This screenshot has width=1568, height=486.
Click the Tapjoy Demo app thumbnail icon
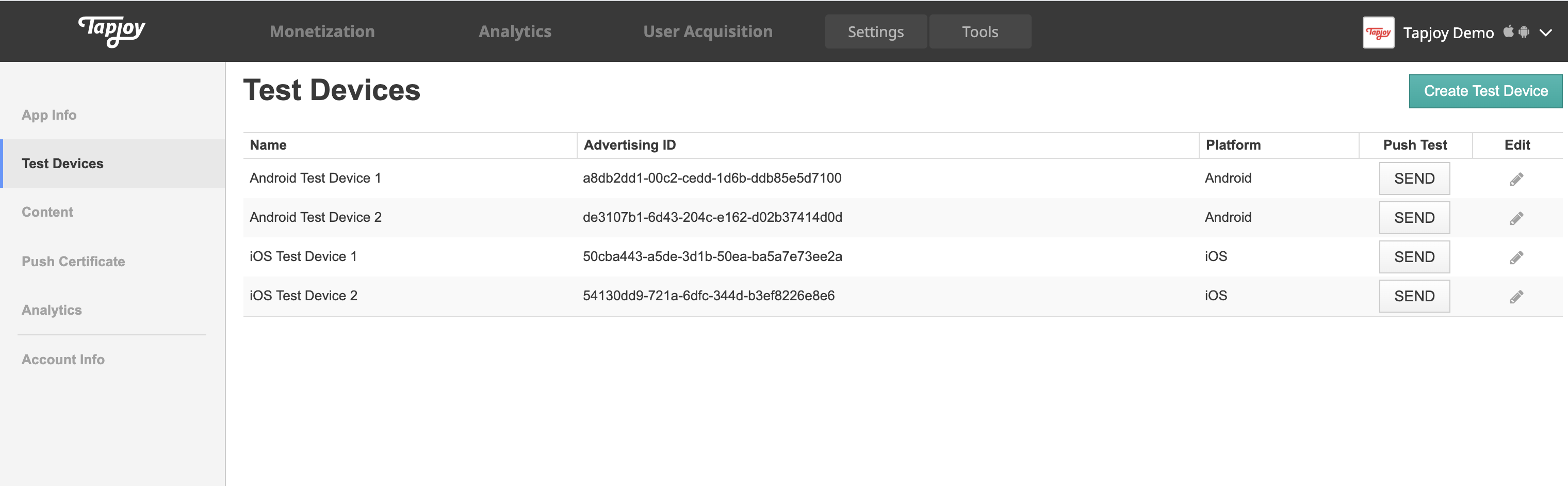(1378, 33)
